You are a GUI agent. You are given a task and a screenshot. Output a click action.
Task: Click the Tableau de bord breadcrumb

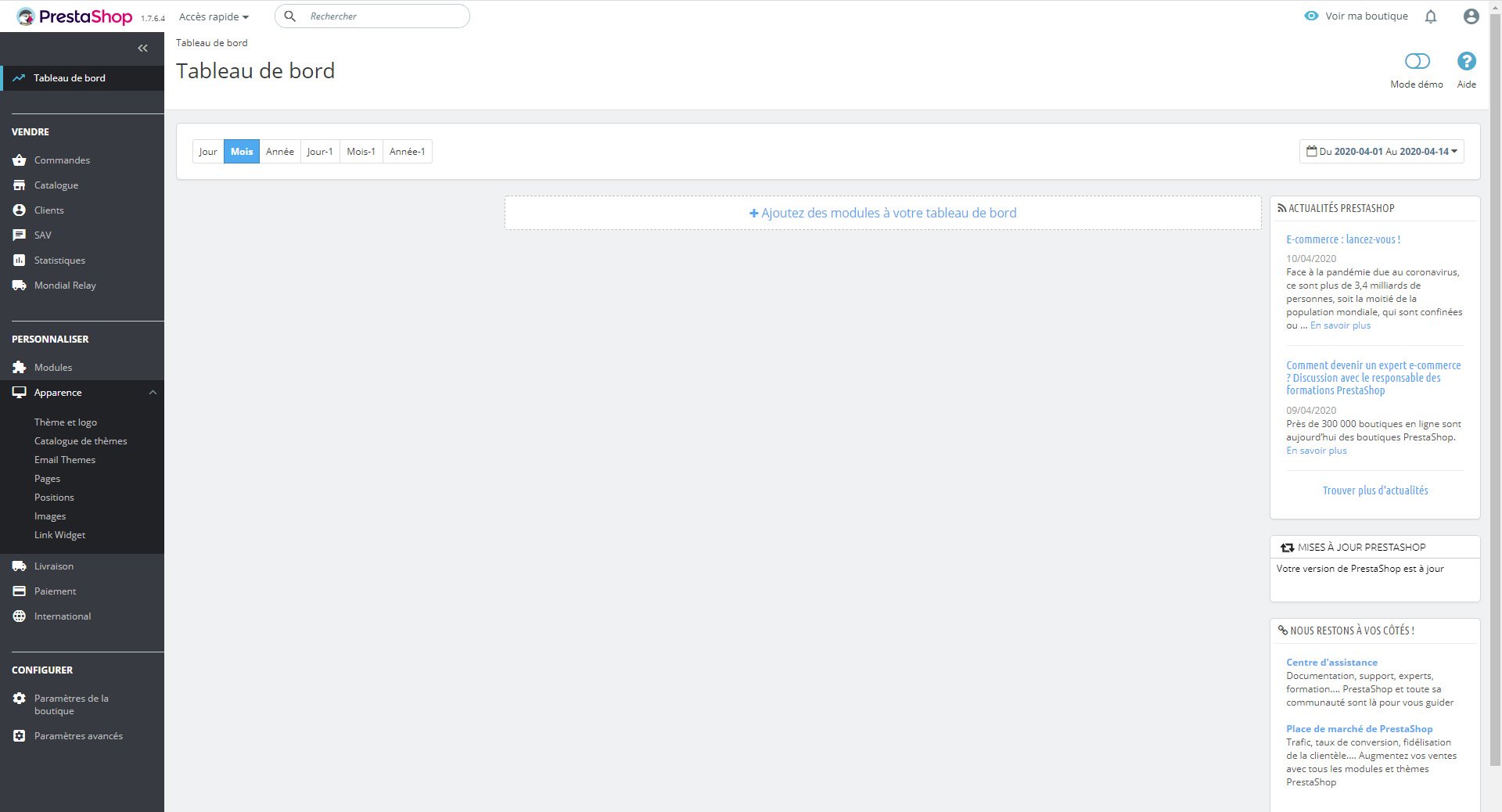point(211,43)
